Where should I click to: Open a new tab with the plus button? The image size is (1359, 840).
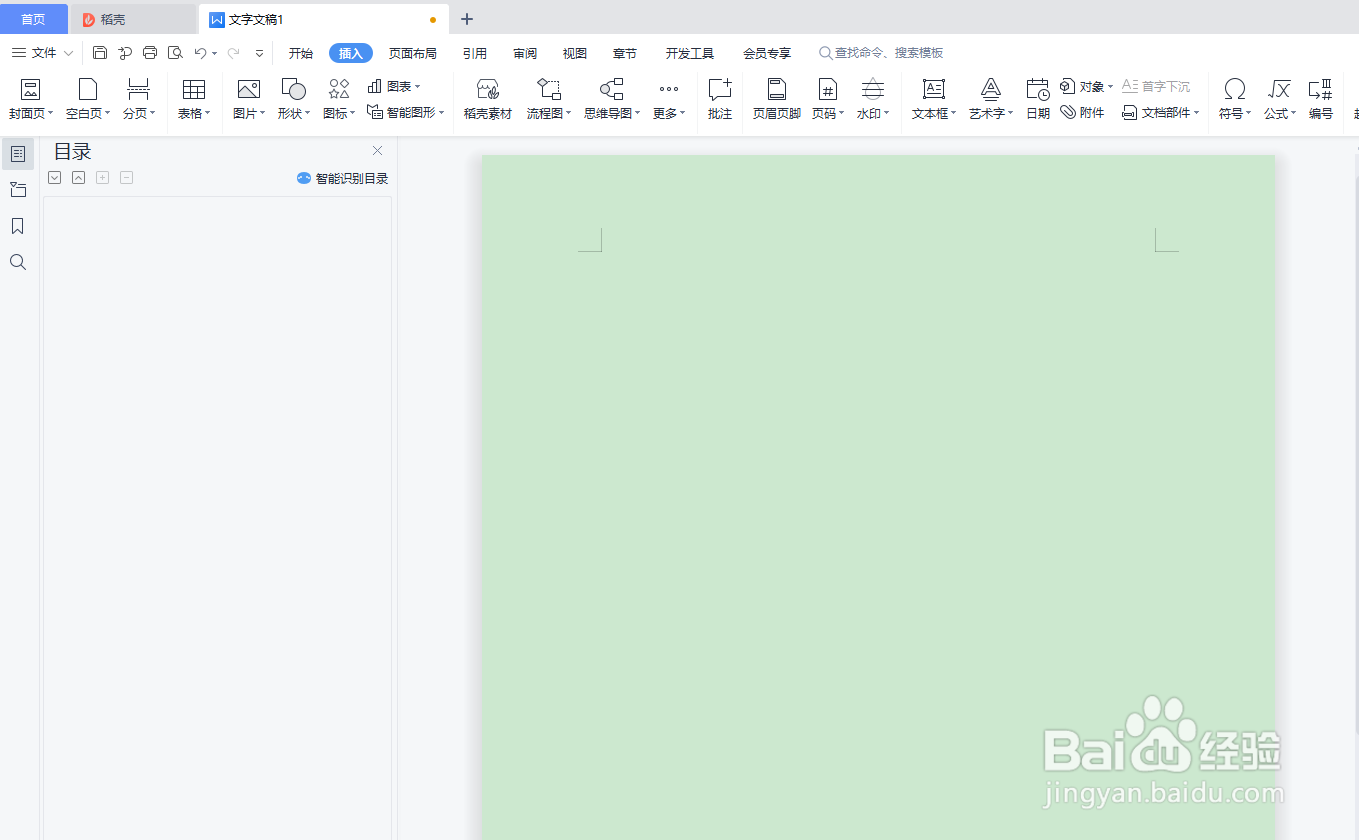click(x=467, y=19)
